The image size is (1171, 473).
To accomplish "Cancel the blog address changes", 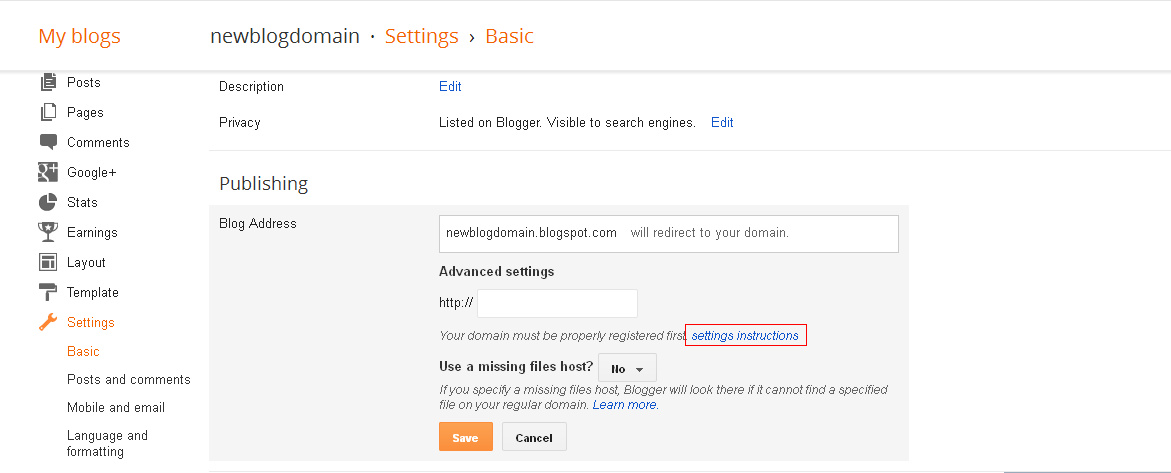I will [x=534, y=437].
